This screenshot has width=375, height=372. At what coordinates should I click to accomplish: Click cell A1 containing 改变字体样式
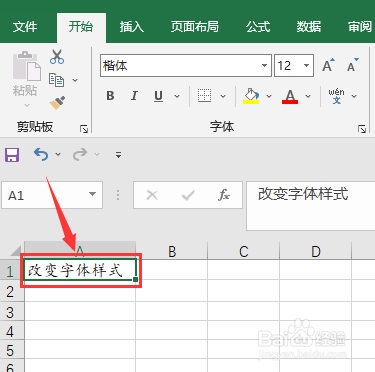pos(80,270)
